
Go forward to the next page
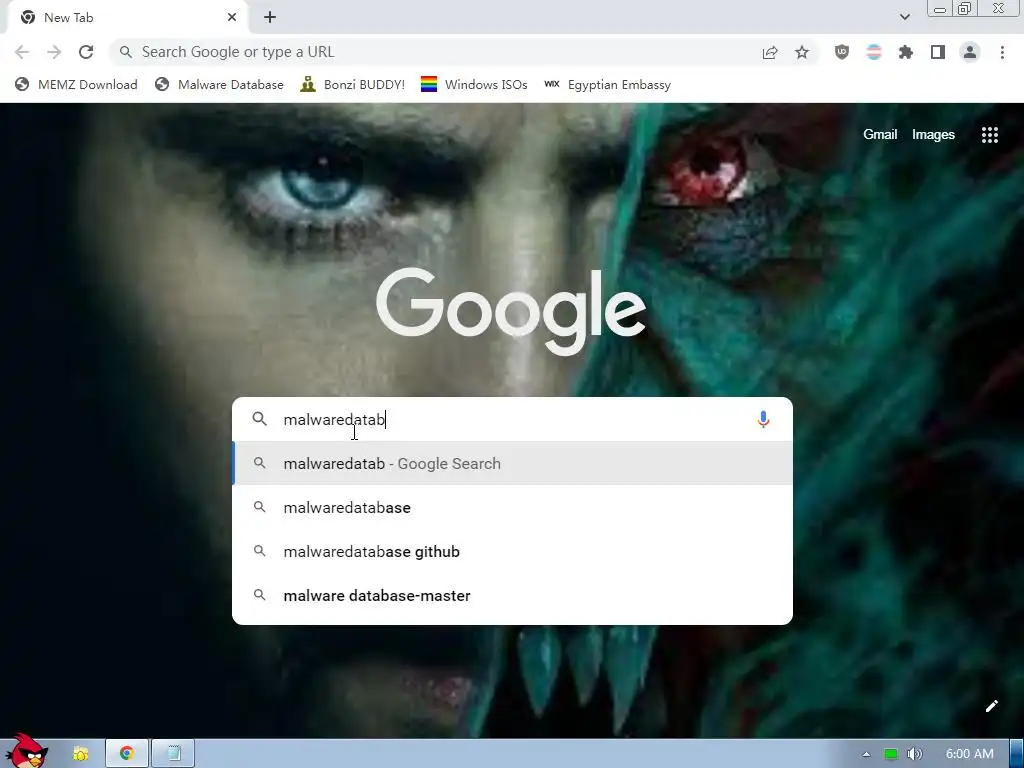click(54, 52)
